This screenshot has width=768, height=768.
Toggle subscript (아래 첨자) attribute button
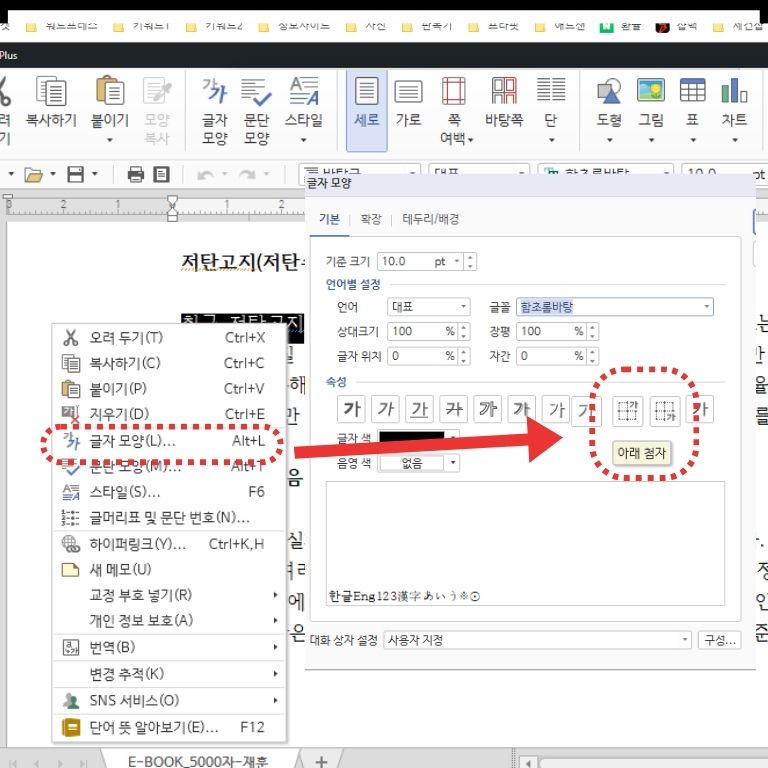point(665,410)
